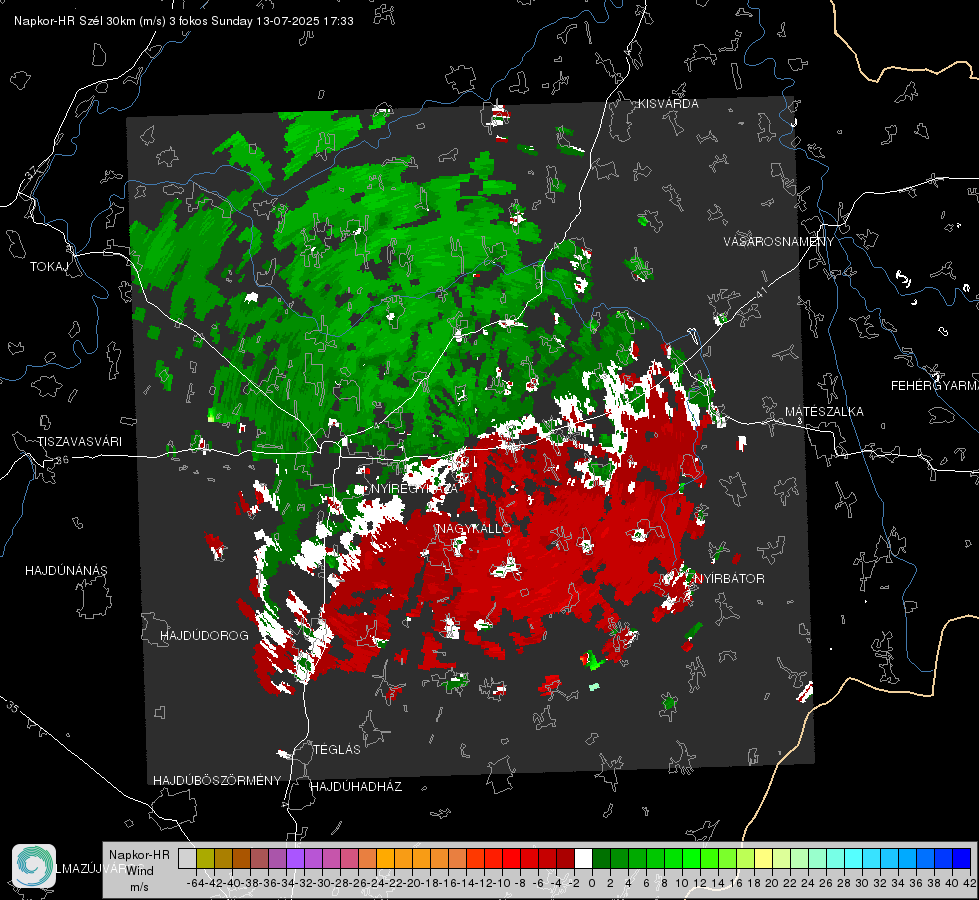Click the road number 36 near Tiszavasvári
This screenshot has width=979, height=900.
[62, 460]
